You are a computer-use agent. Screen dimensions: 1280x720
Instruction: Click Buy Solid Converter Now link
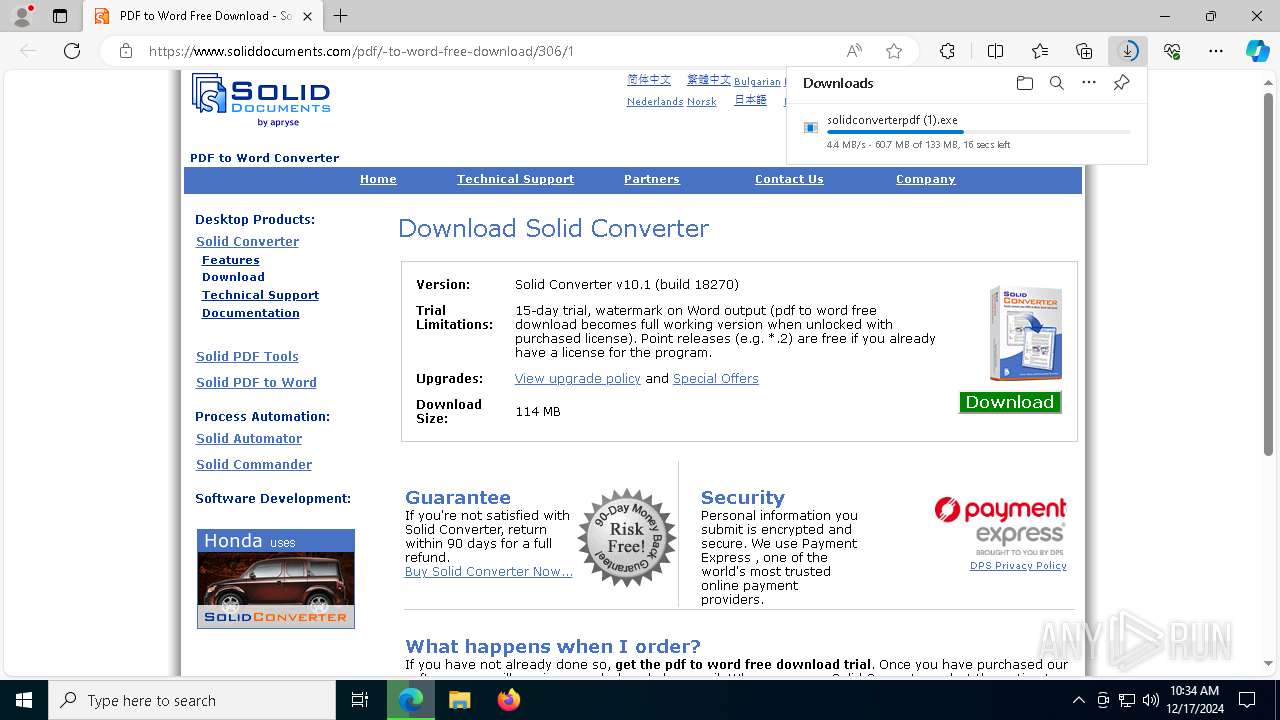488,572
